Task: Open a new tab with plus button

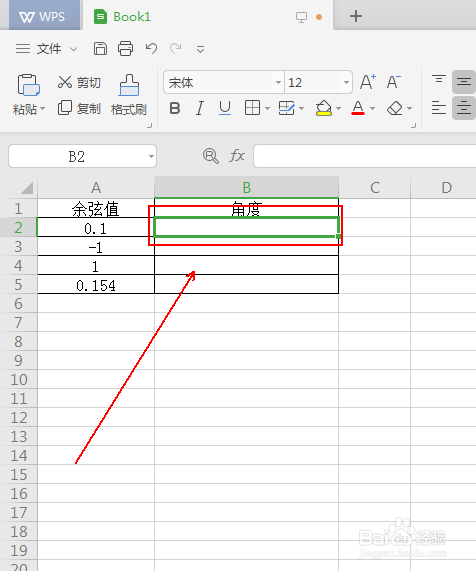Action: (356, 16)
